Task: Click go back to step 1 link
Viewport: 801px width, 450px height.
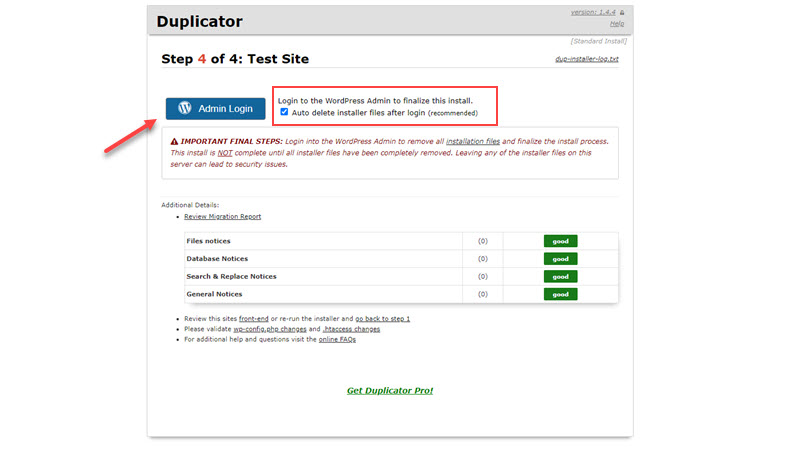Action: click(383, 319)
